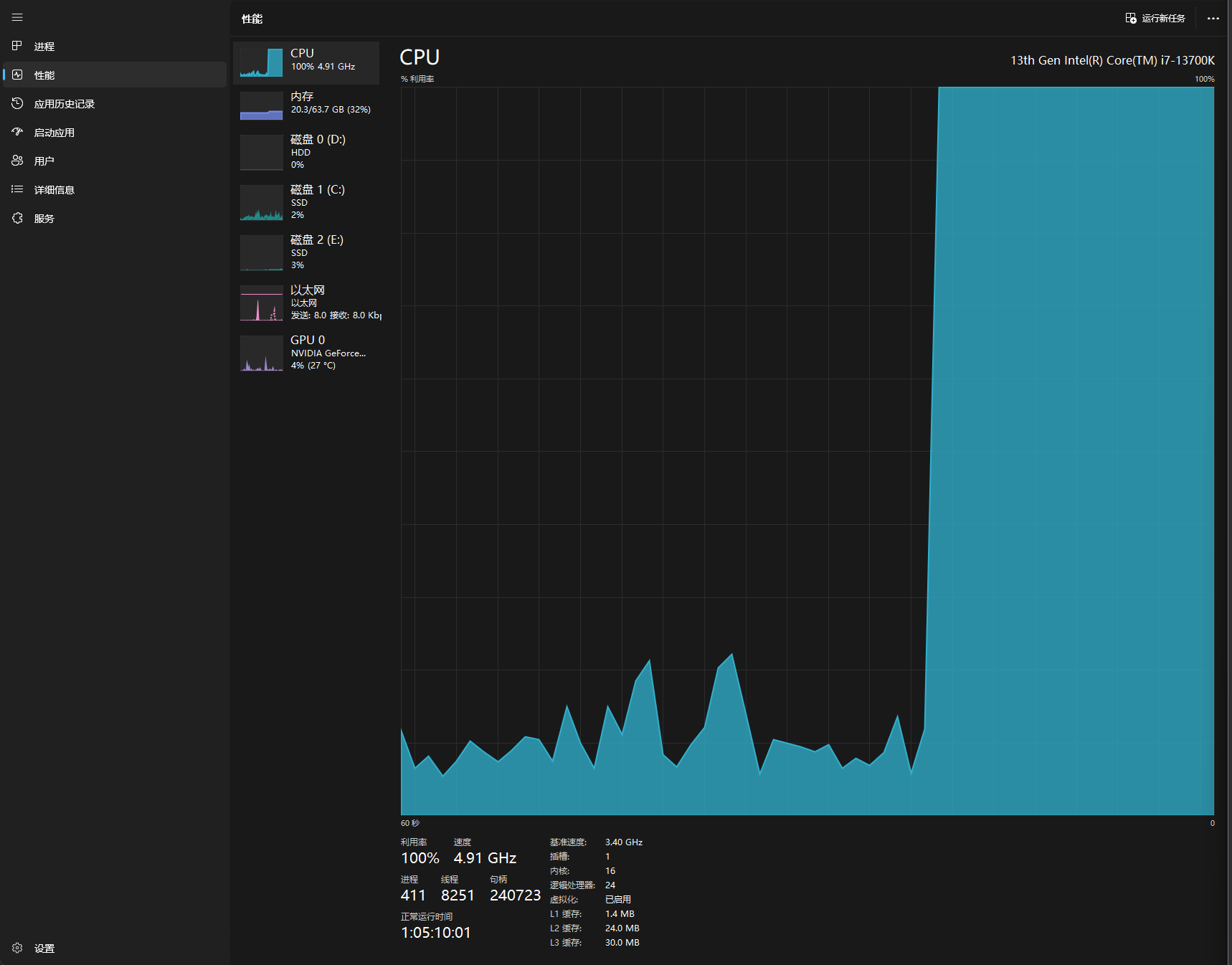Click the 用户 users icon

pos(17,161)
